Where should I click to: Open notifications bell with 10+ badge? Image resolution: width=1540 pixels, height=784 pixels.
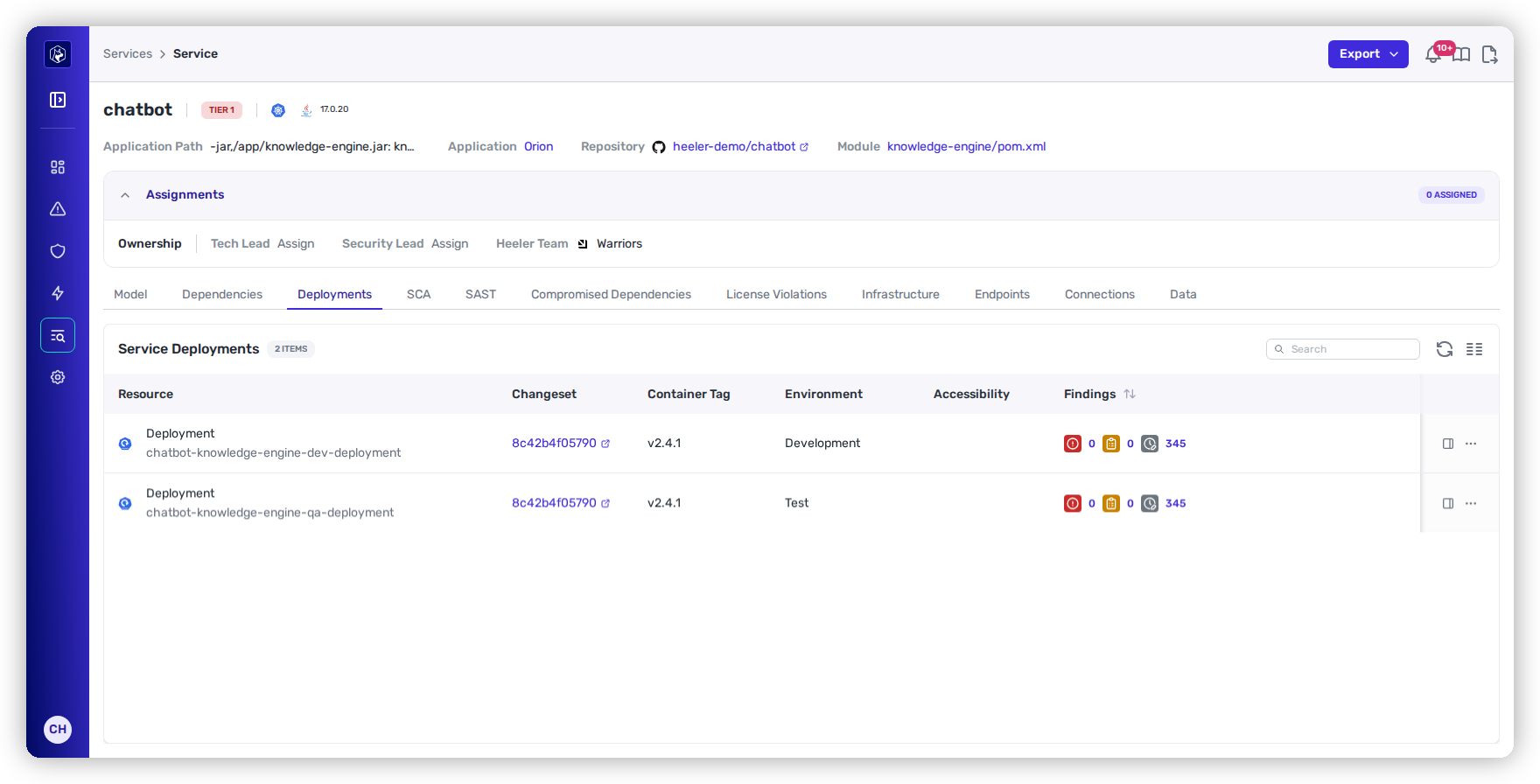tap(1434, 54)
